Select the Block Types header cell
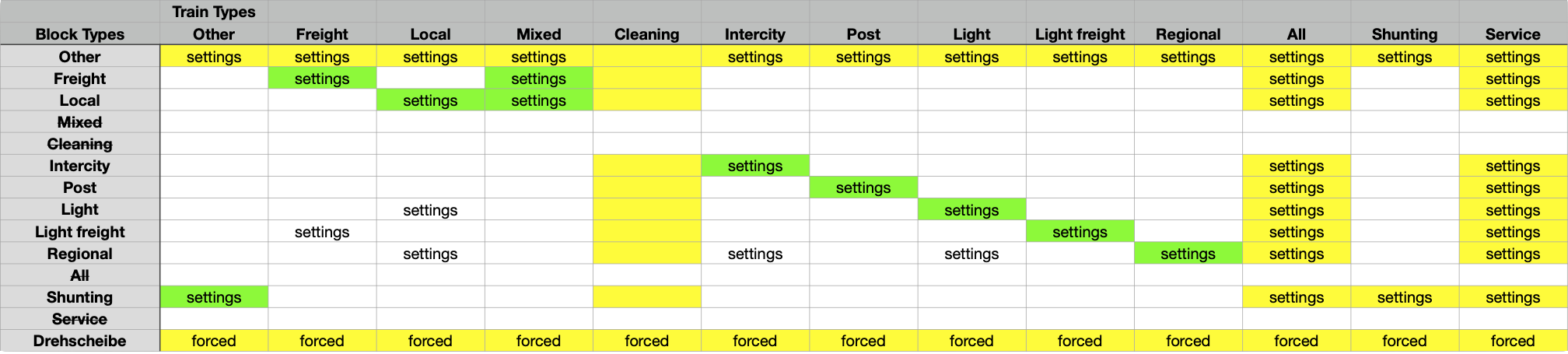Image resolution: width=1568 pixels, height=354 pixels. pyautogui.click(x=80, y=34)
